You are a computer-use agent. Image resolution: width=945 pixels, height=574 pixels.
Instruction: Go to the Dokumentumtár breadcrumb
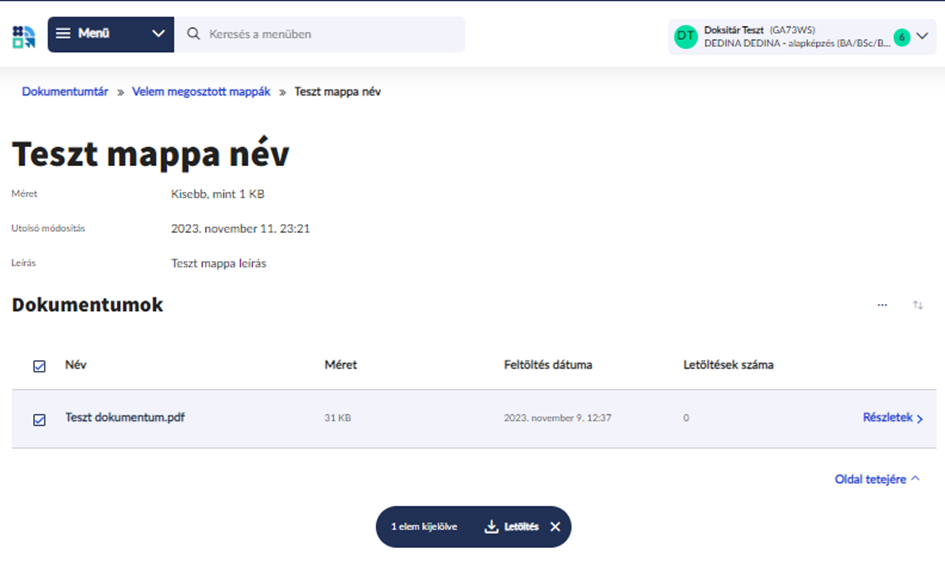click(x=65, y=92)
